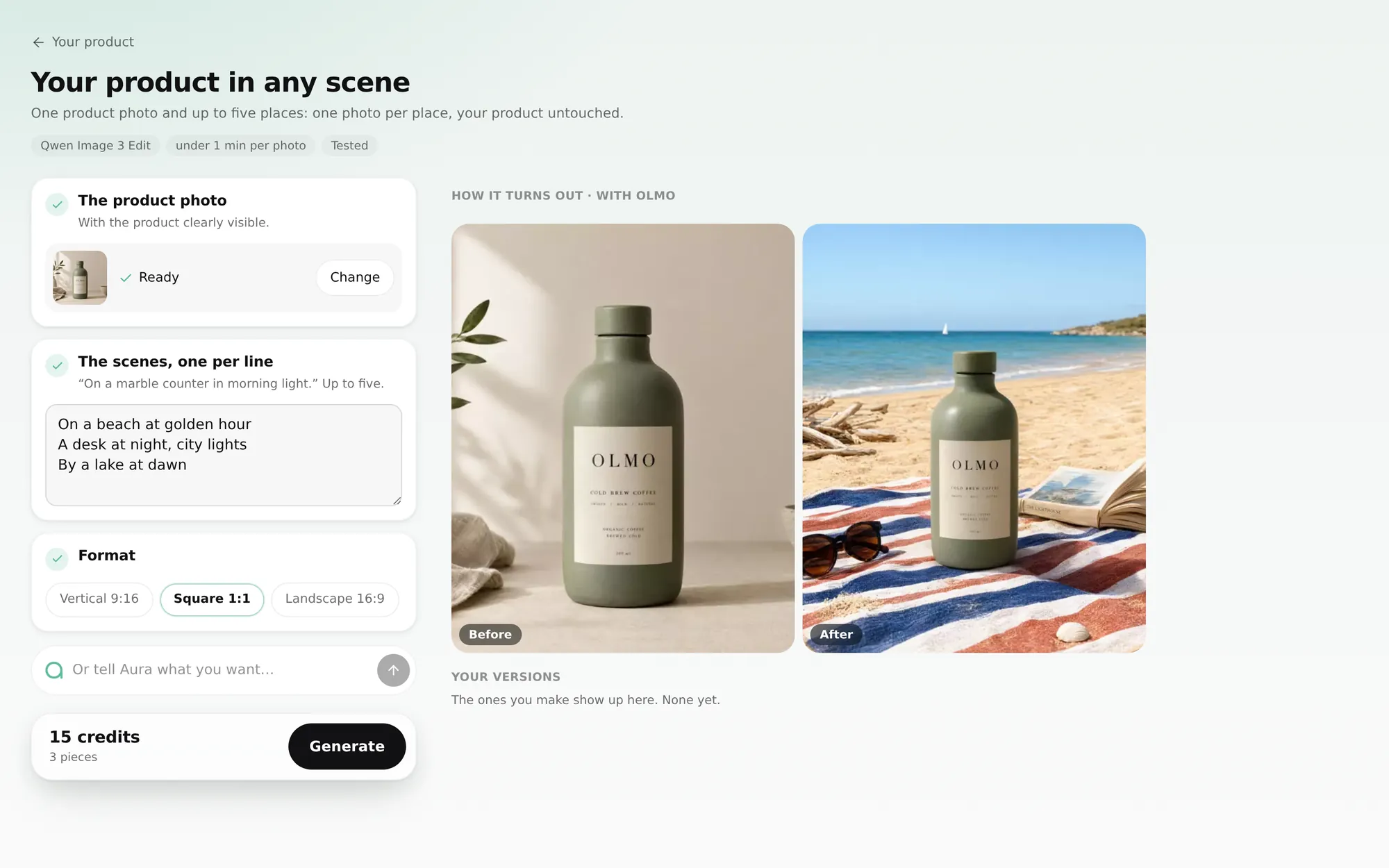The image size is (1389, 868).
Task: Click the HOW IT TURNS OUT · WITH OLMO heading
Action: tap(563, 196)
